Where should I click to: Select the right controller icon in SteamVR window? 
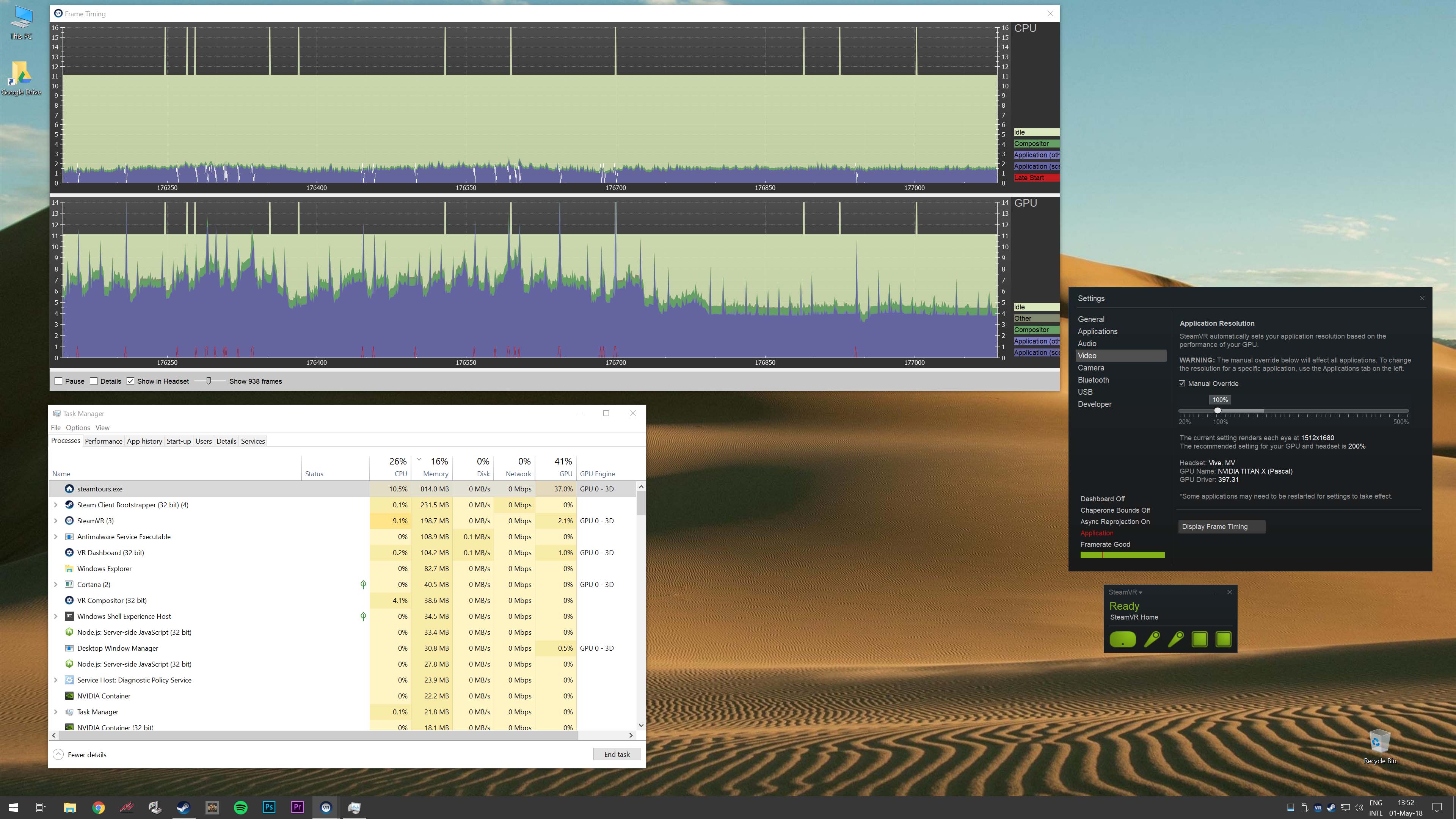tap(1177, 639)
